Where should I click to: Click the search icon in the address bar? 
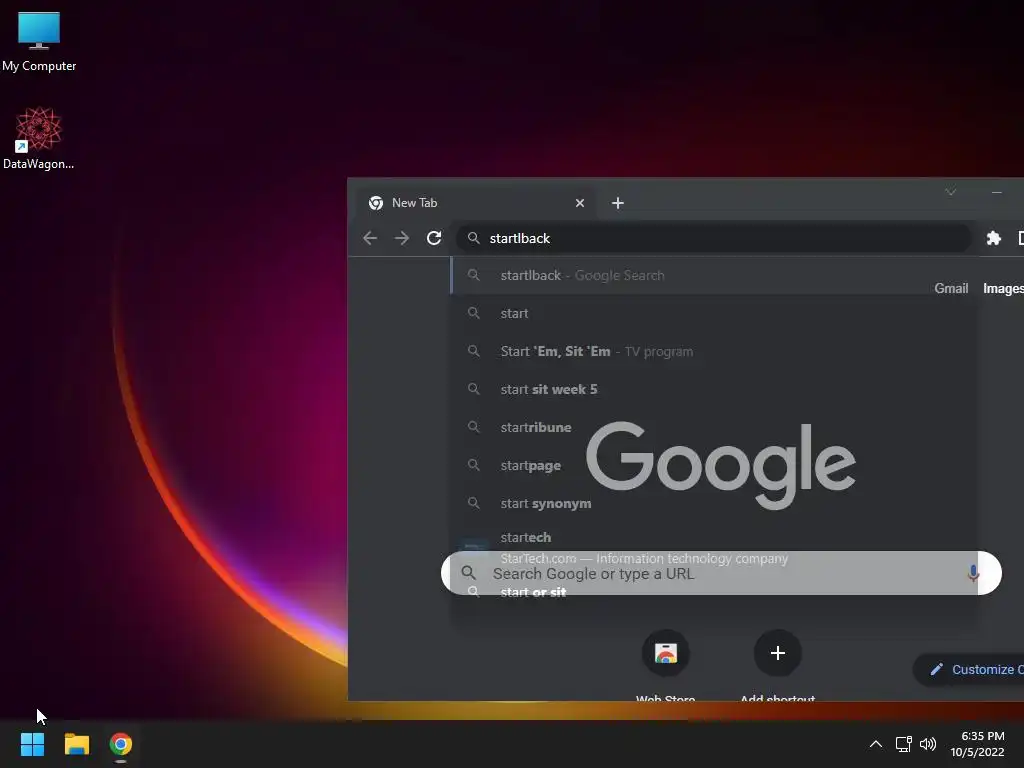(x=473, y=238)
